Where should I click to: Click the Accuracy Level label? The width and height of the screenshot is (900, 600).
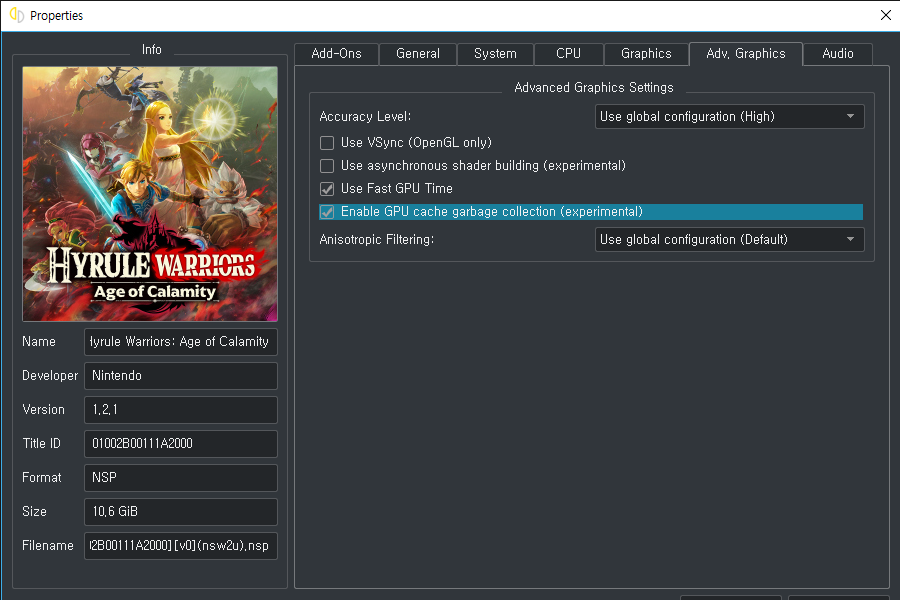pos(365,117)
